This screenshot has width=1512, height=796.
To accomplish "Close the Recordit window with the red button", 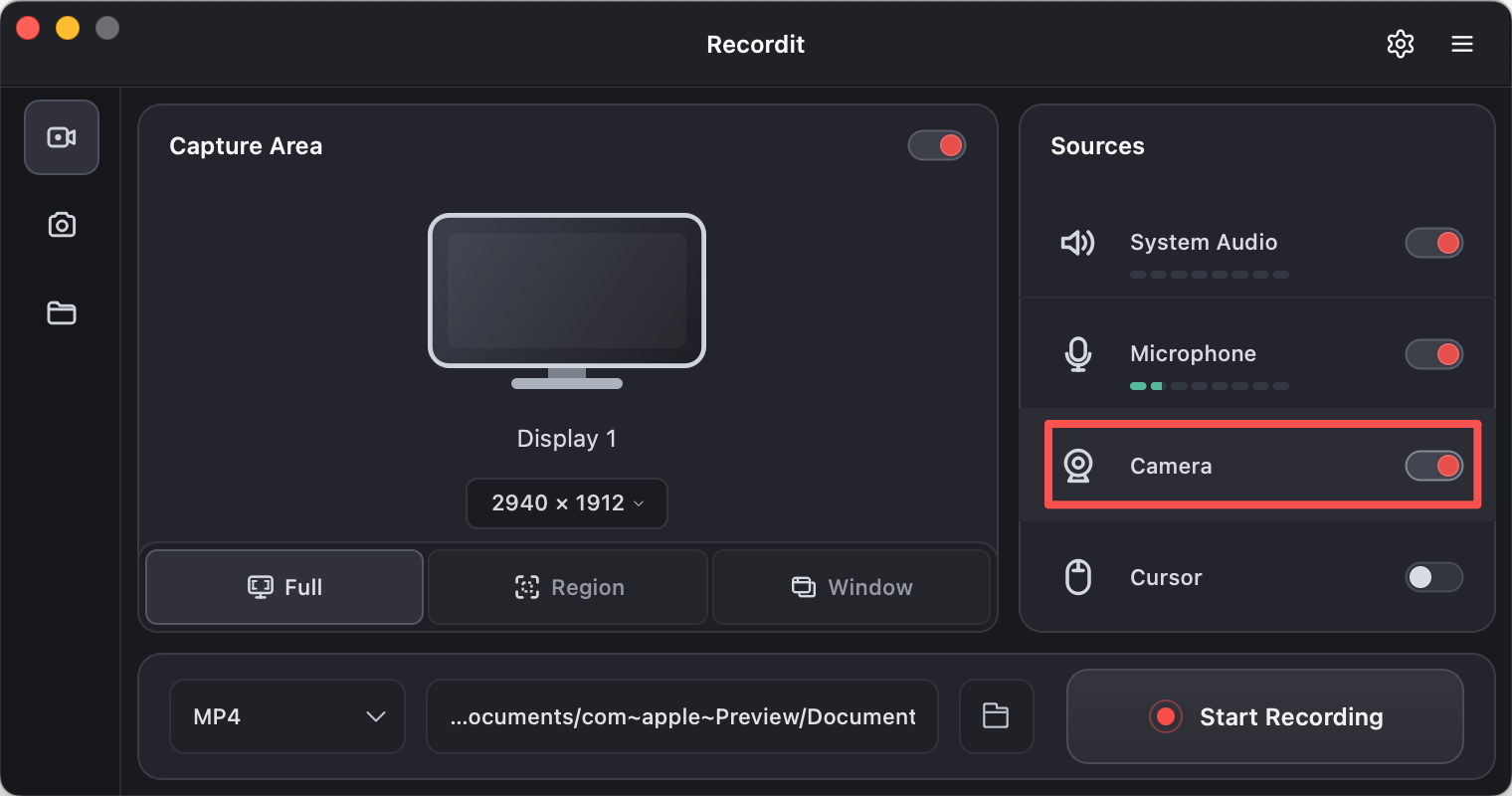I will pyautogui.click(x=28, y=28).
